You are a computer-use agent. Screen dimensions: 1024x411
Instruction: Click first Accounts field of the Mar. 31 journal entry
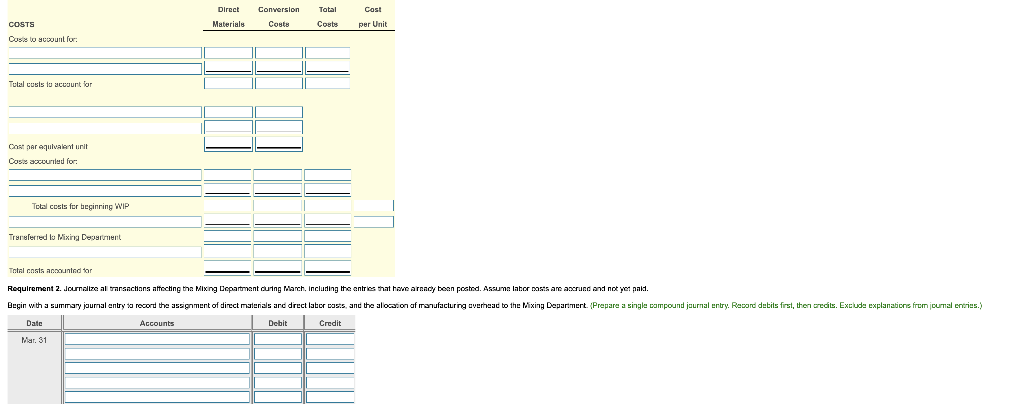[157, 339]
